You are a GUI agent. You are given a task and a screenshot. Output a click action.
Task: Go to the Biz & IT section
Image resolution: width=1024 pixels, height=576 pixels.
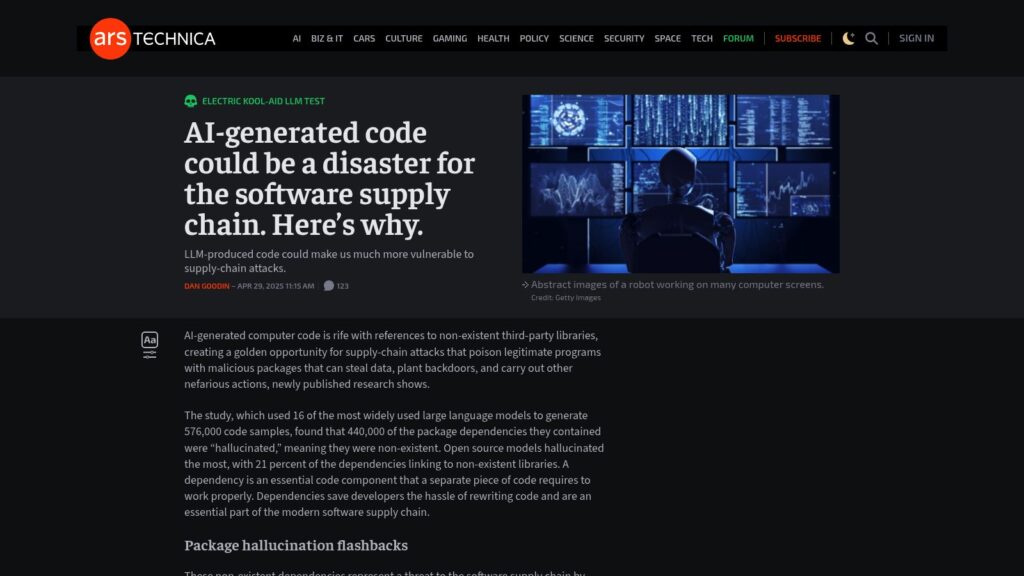[327, 39]
